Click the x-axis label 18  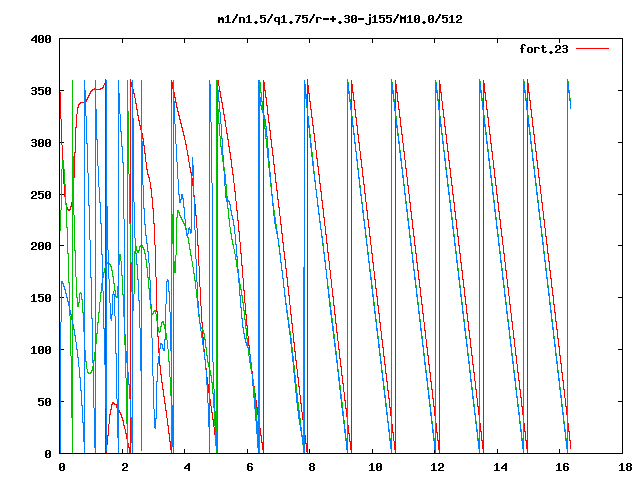click(x=625, y=467)
